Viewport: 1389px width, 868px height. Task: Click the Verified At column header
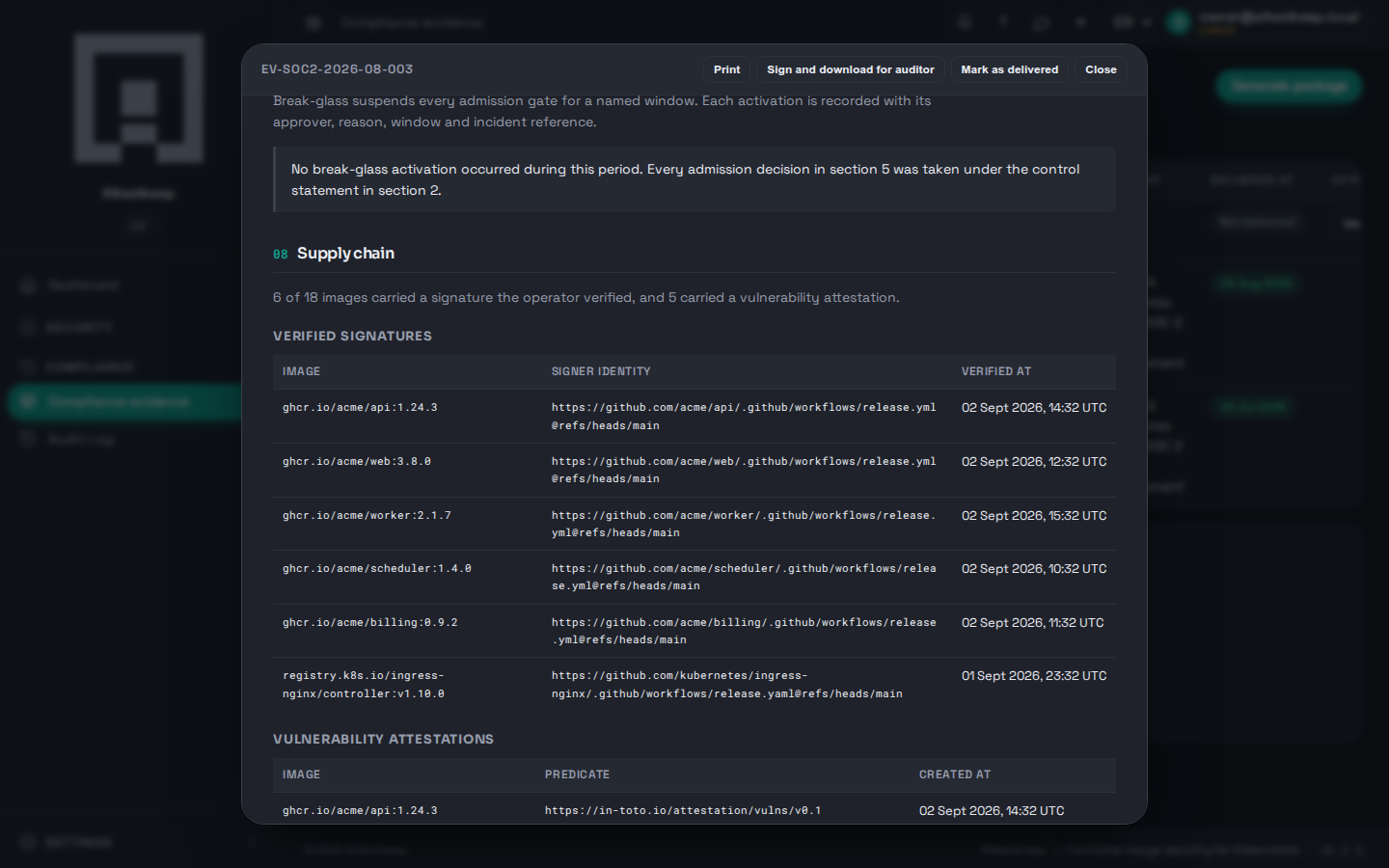point(995,371)
